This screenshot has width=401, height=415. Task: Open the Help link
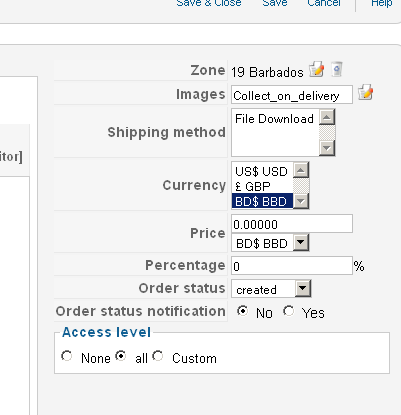(x=381, y=3)
